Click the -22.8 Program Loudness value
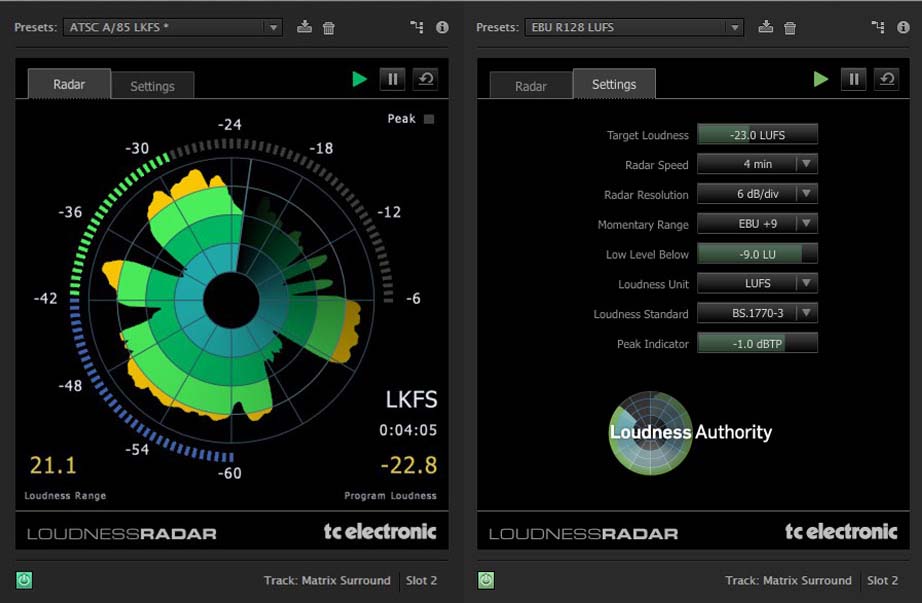 click(409, 465)
